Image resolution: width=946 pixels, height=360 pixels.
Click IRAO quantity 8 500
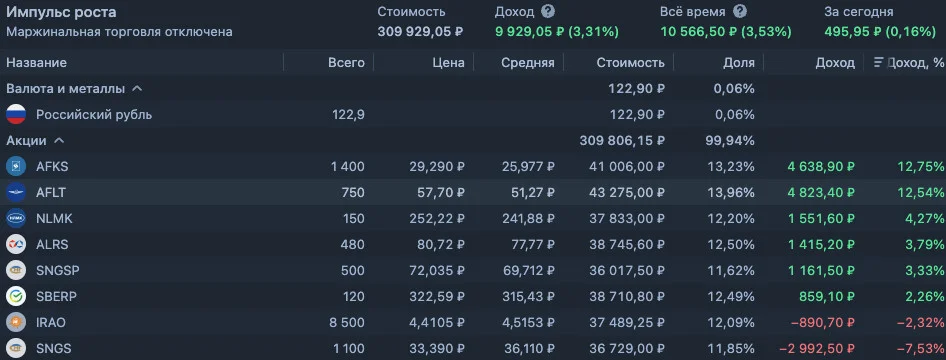coord(347,323)
